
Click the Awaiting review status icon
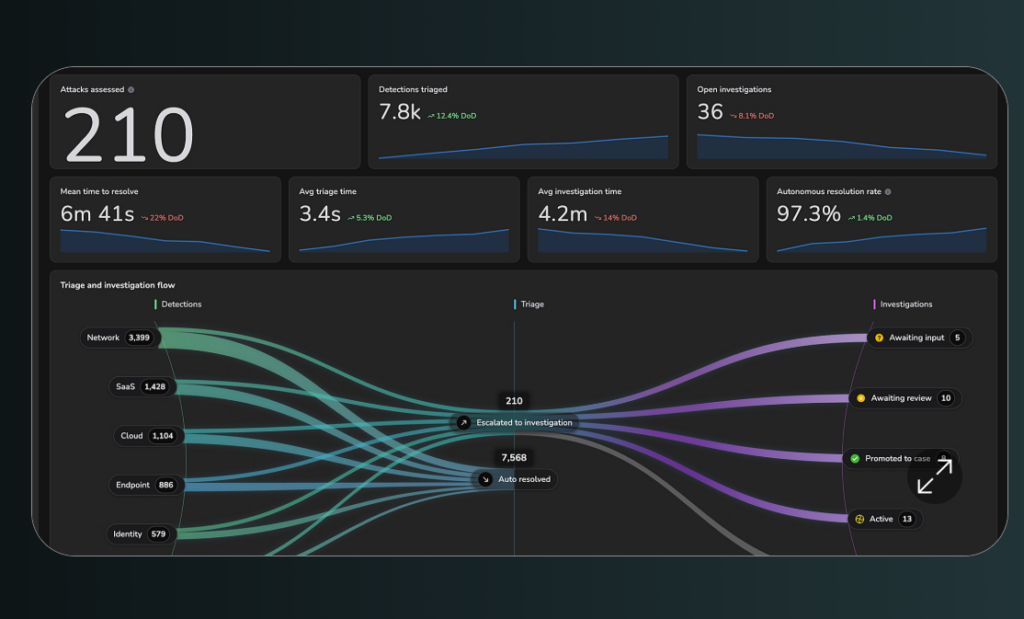click(861, 398)
